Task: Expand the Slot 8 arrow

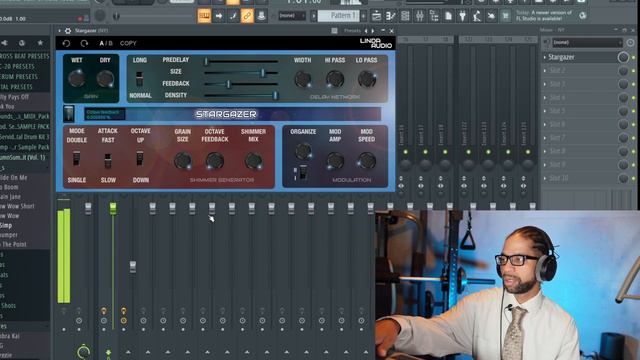Action: pos(545,151)
